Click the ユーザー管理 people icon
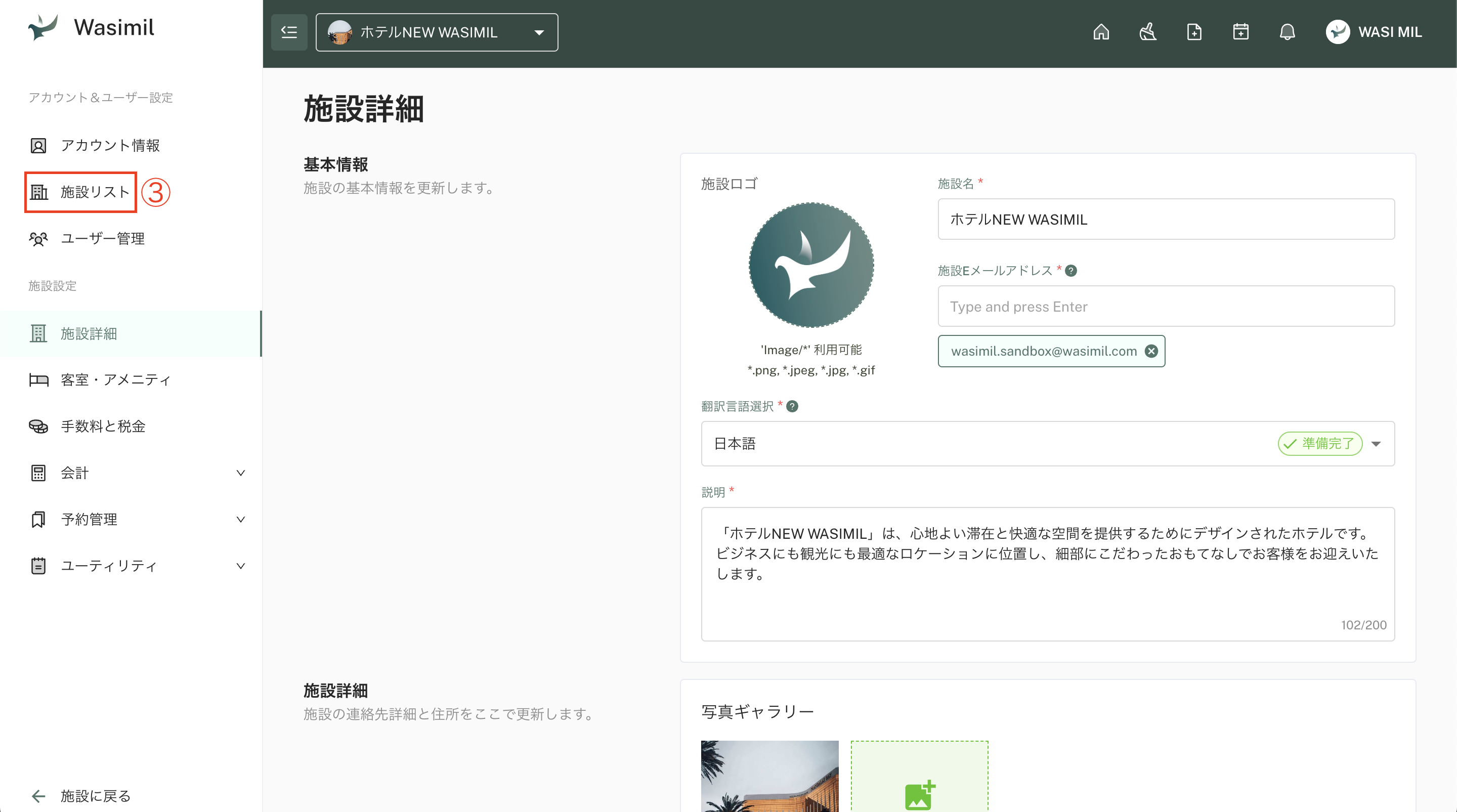 coord(38,239)
